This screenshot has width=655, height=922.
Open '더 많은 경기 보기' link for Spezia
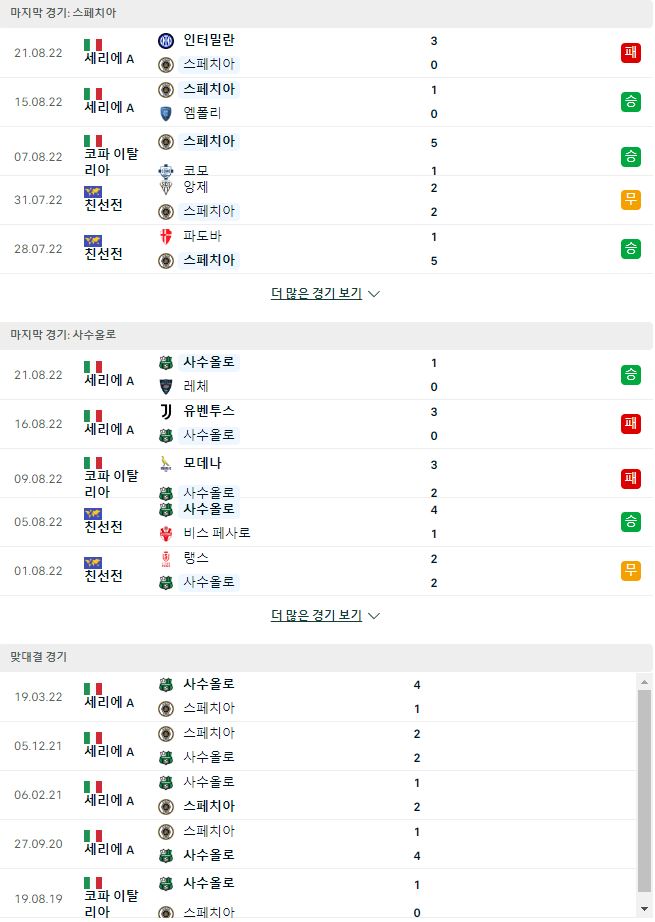click(316, 293)
